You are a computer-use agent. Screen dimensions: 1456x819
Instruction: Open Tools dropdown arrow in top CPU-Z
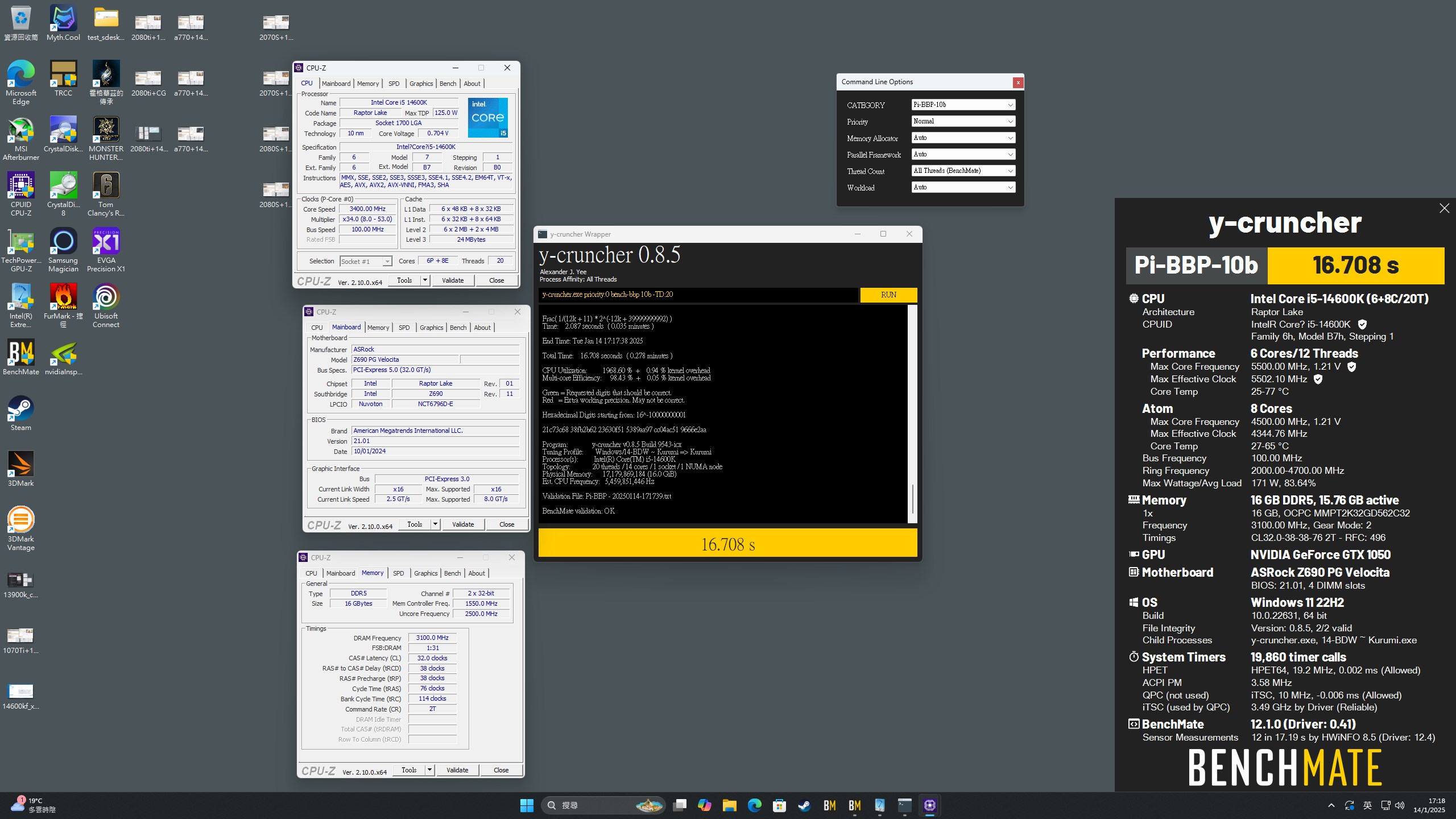[x=425, y=280]
